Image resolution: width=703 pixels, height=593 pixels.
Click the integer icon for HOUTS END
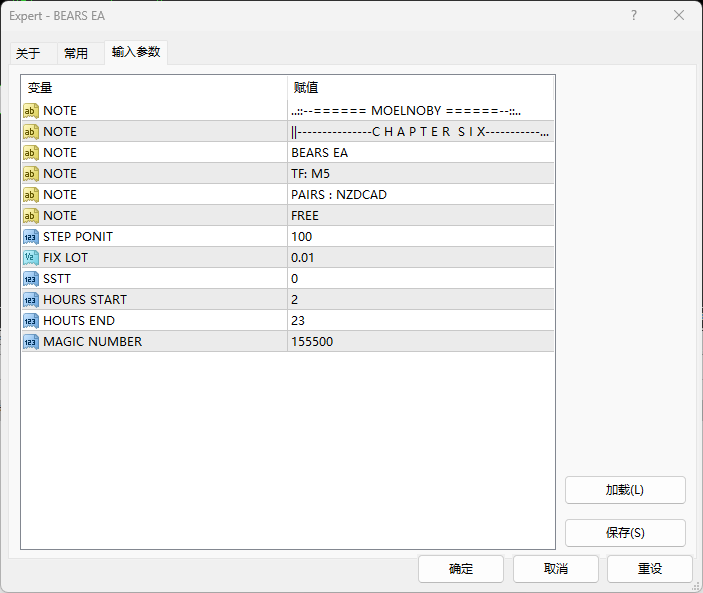[x=31, y=321]
